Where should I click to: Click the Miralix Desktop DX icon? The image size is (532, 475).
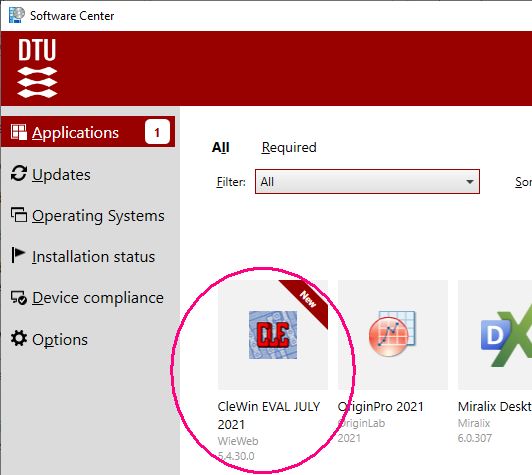pyautogui.click(x=506, y=336)
